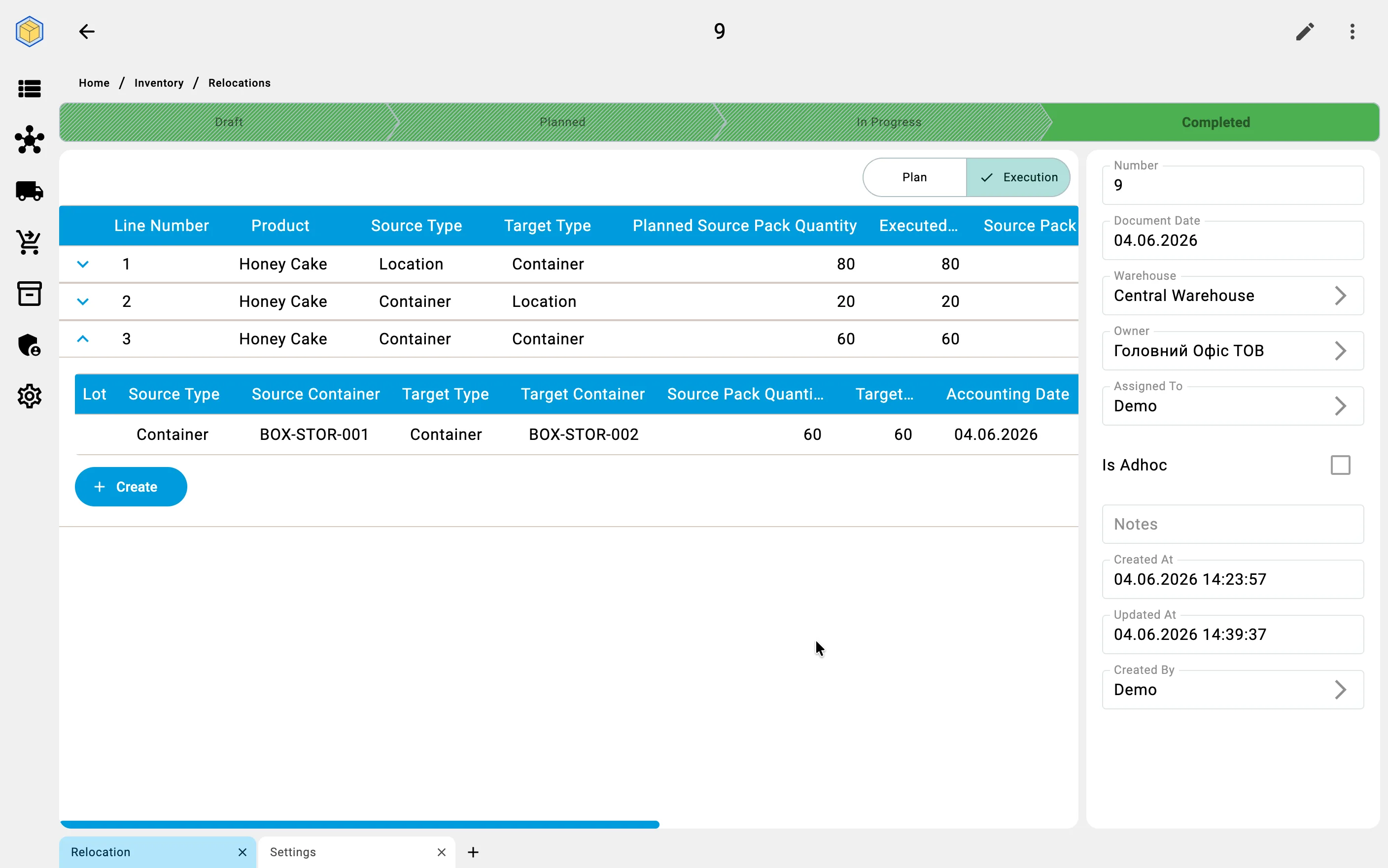The width and height of the screenshot is (1388, 868).
Task: Open the three-dot more options menu
Action: tap(1353, 32)
